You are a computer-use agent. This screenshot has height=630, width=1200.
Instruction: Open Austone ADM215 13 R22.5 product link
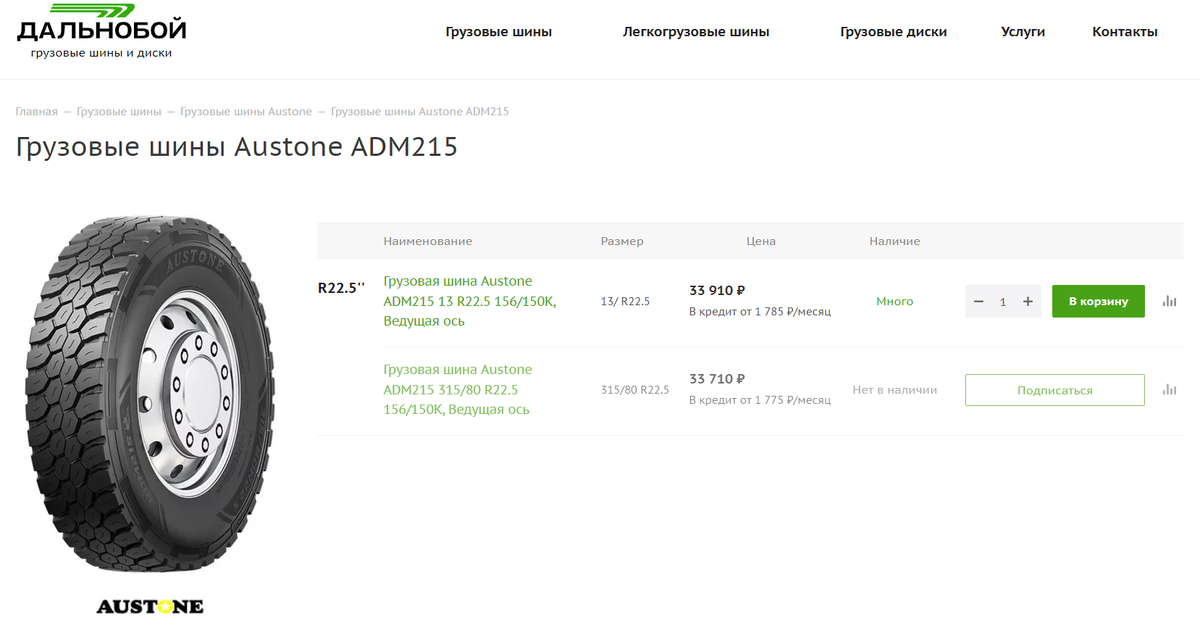[x=469, y=301]
